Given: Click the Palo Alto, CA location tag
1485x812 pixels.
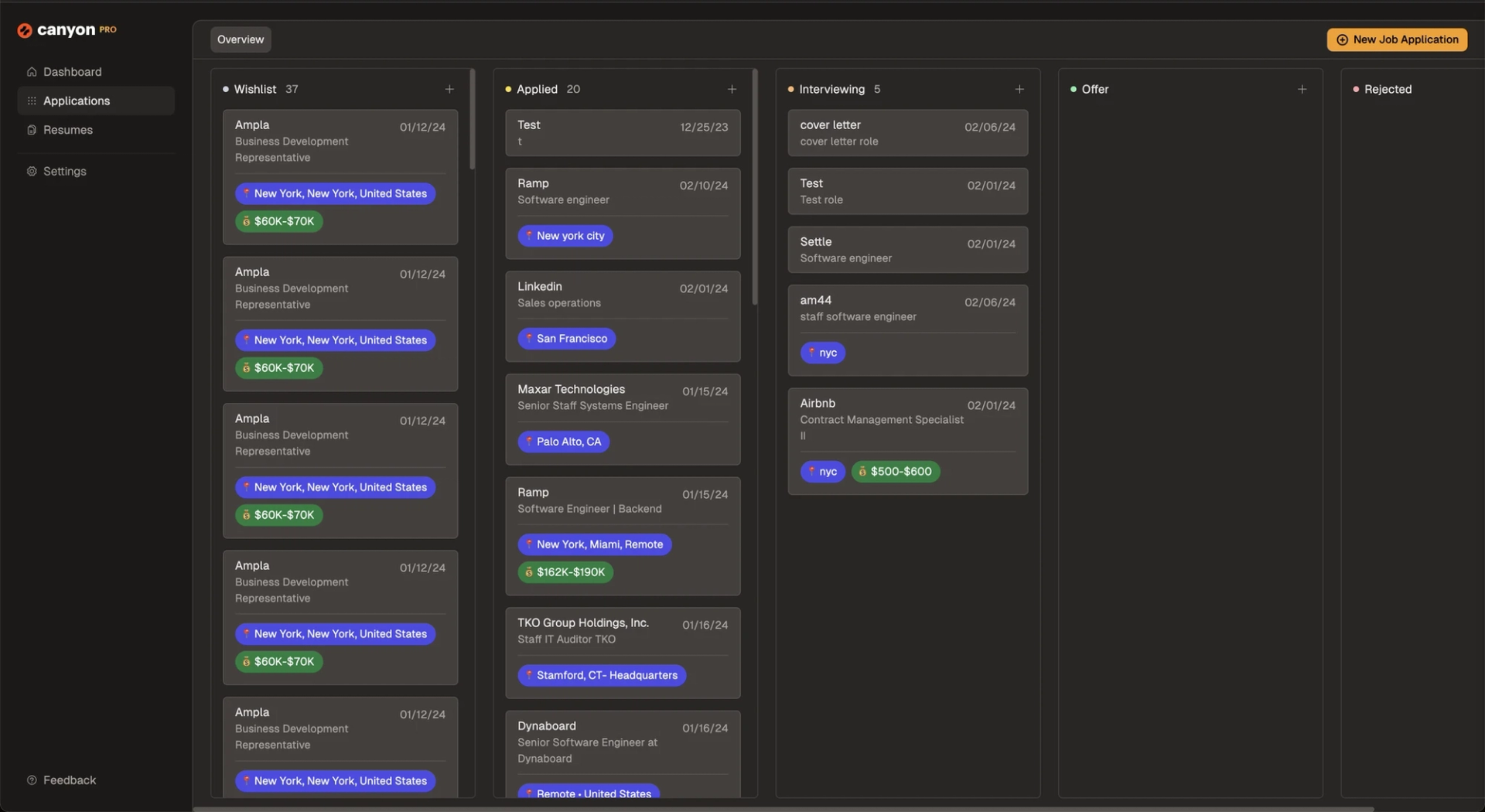Looking at the screenshot, I should click(564, 442).
